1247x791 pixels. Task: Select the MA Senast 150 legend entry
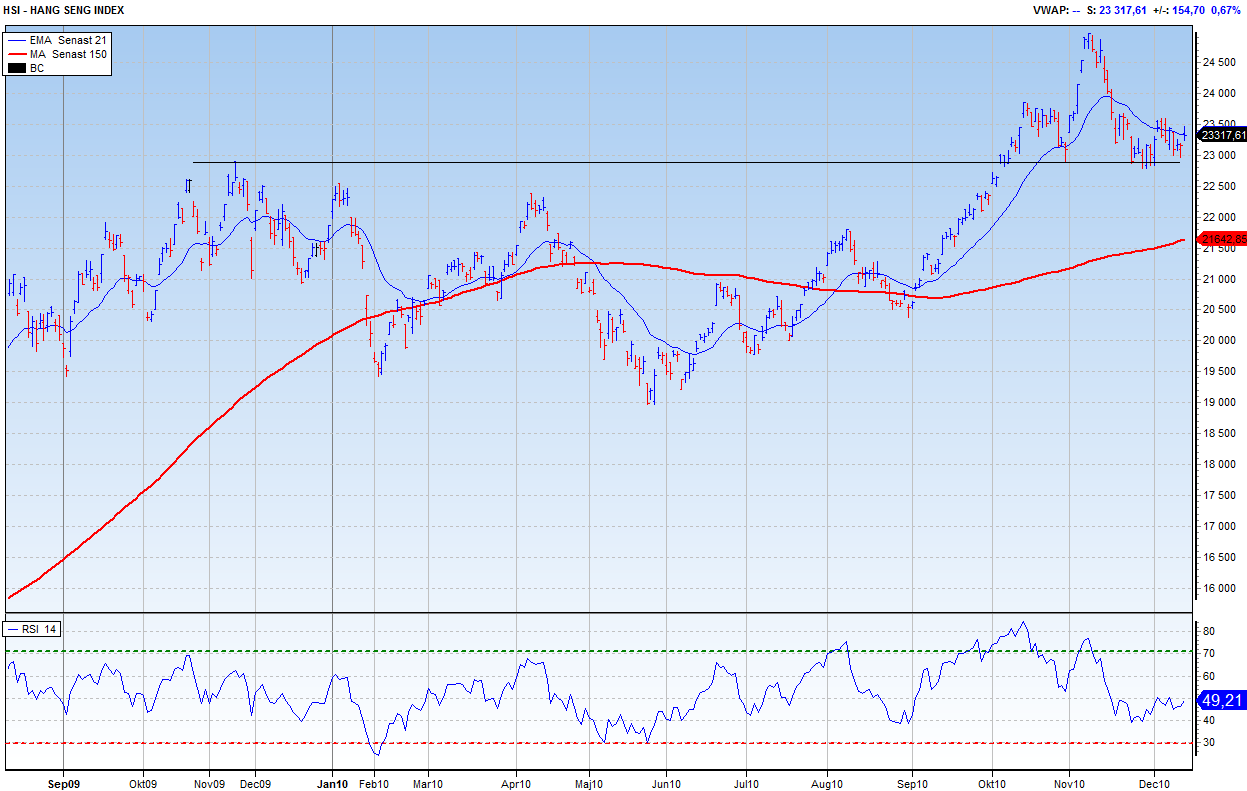tap(68, 54)
